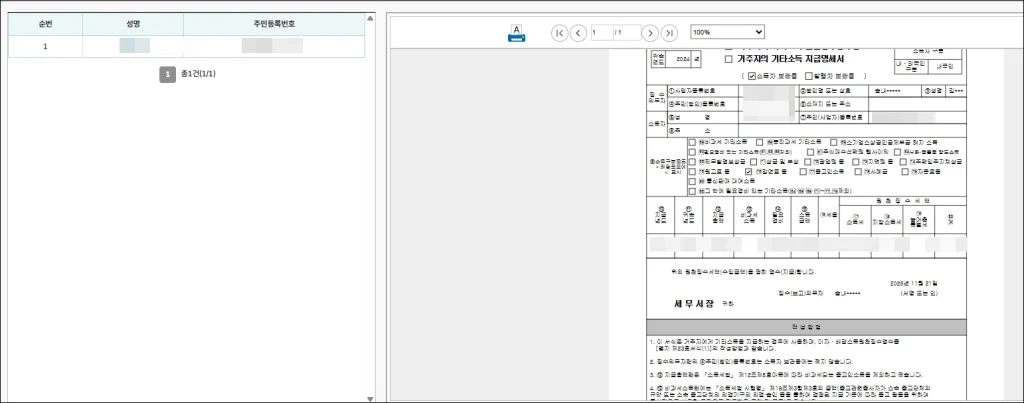Check the 거주자의 기타소득 지급명세서 box
1024x403 pixels.
728,60
